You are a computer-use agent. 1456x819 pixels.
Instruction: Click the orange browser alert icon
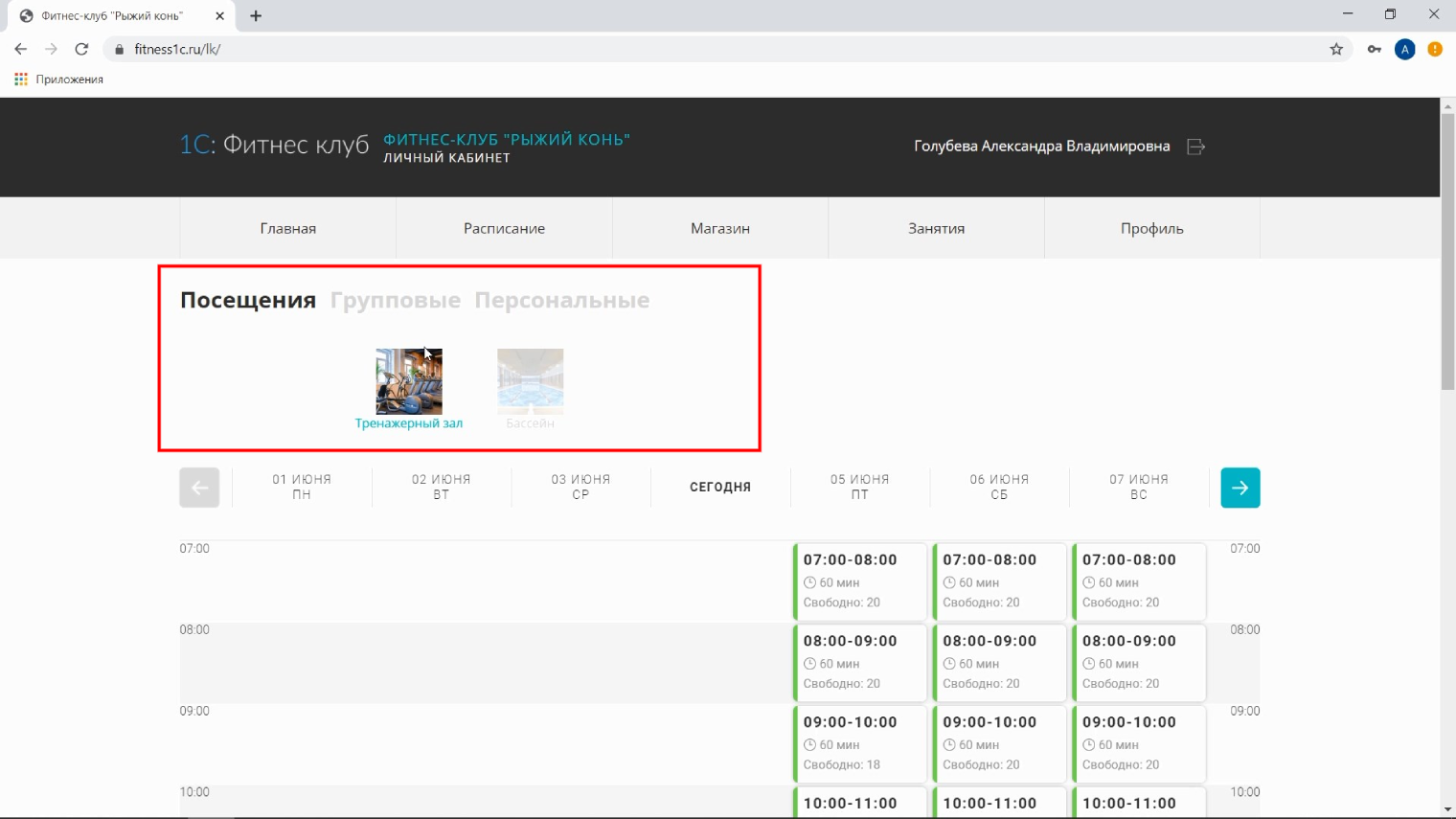1435,49
